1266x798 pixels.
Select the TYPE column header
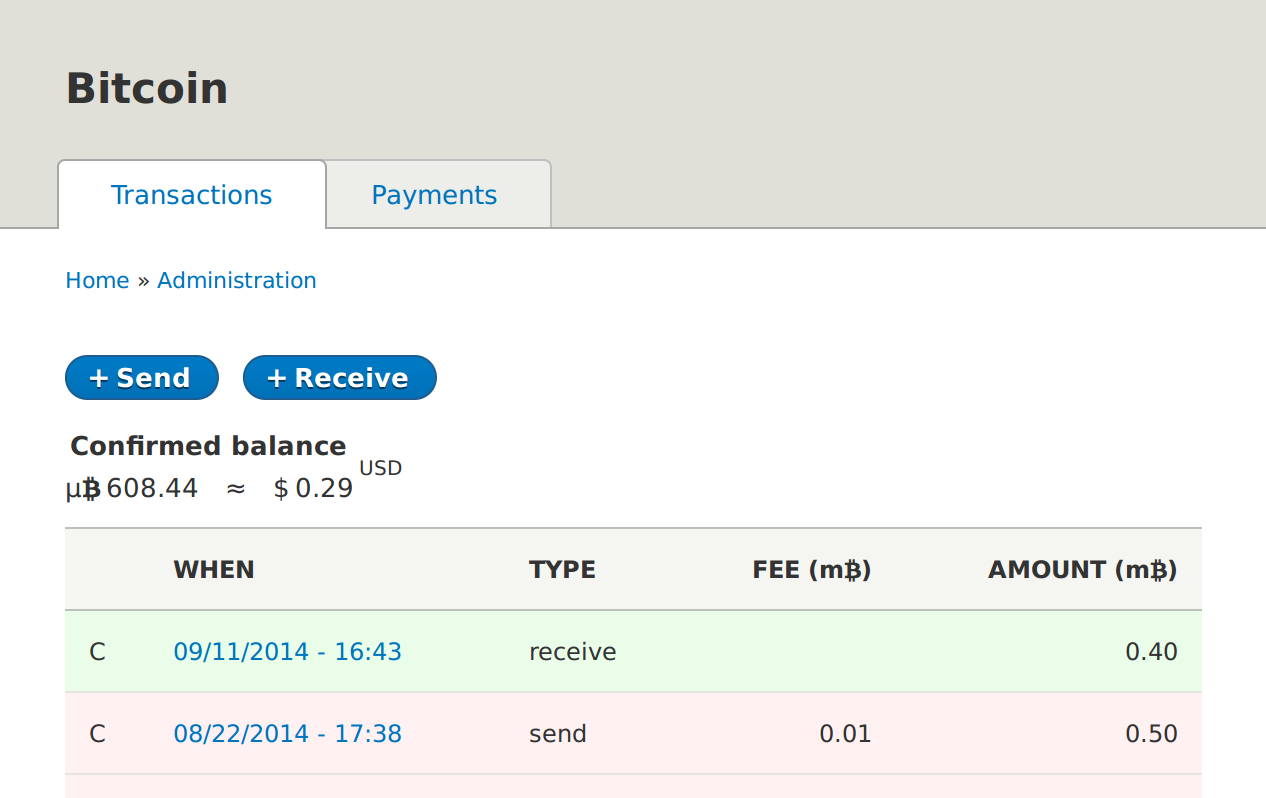(x=562, y=570)
